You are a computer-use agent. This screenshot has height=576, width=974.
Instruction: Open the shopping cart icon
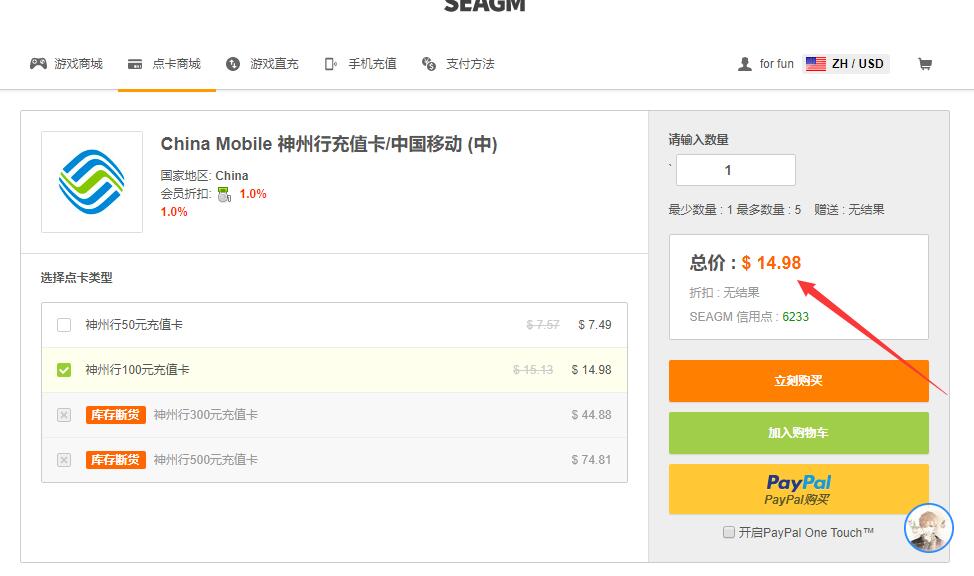click(x=924, y=63)
